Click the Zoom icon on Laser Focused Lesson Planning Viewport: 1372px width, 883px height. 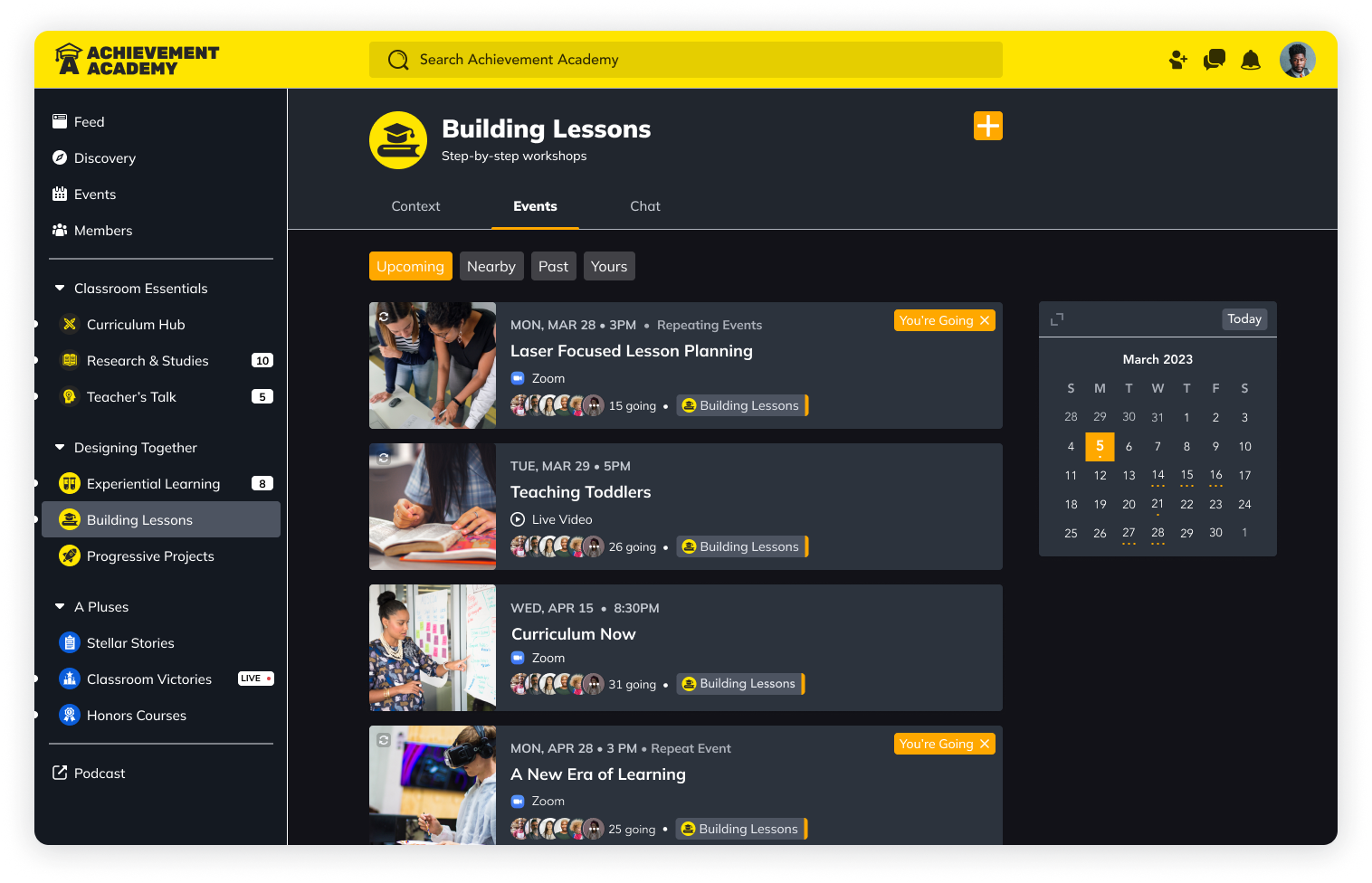518,378
